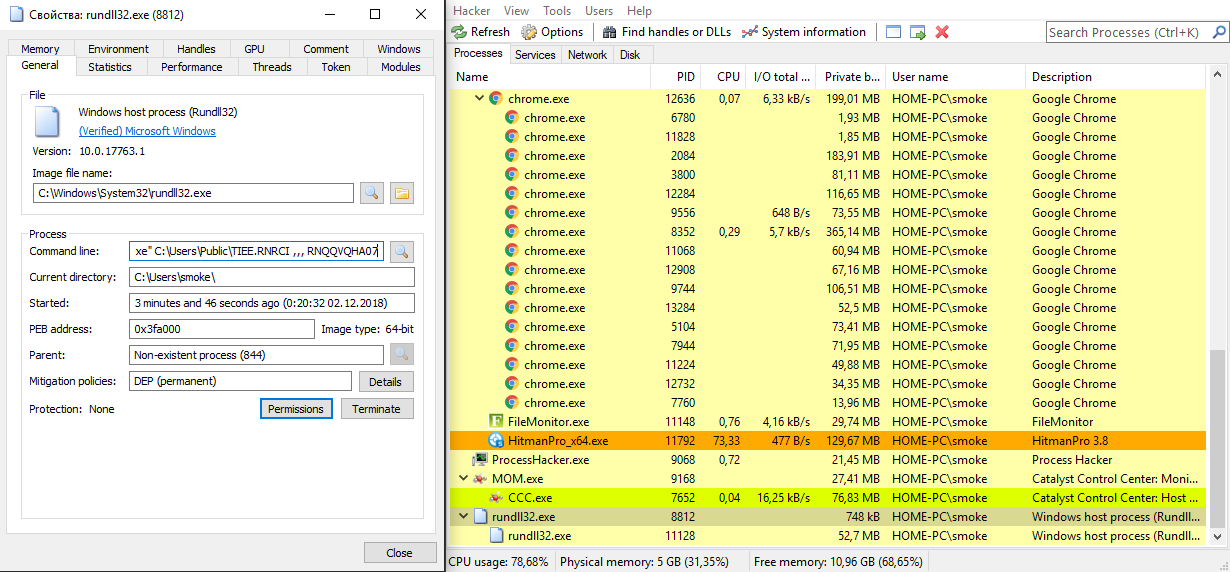
Task: Open the Verified Microsoft Windows link
Action: [147, 131]
